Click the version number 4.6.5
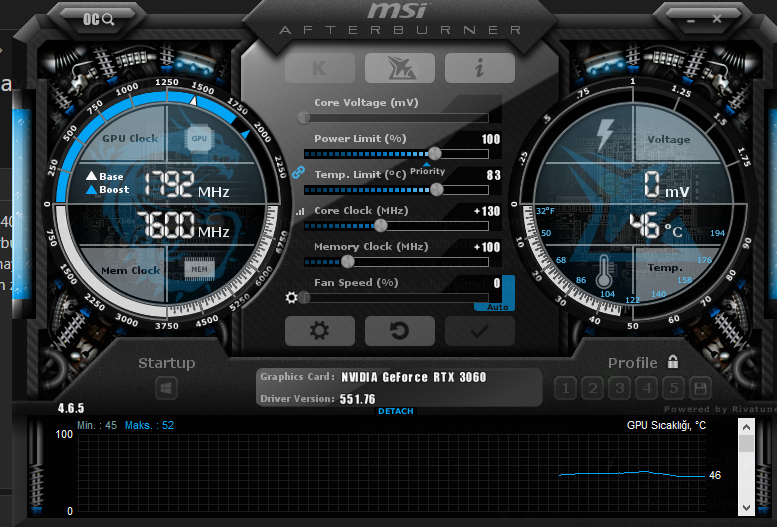Screen dimensions: 777x527 pos(71,409)
